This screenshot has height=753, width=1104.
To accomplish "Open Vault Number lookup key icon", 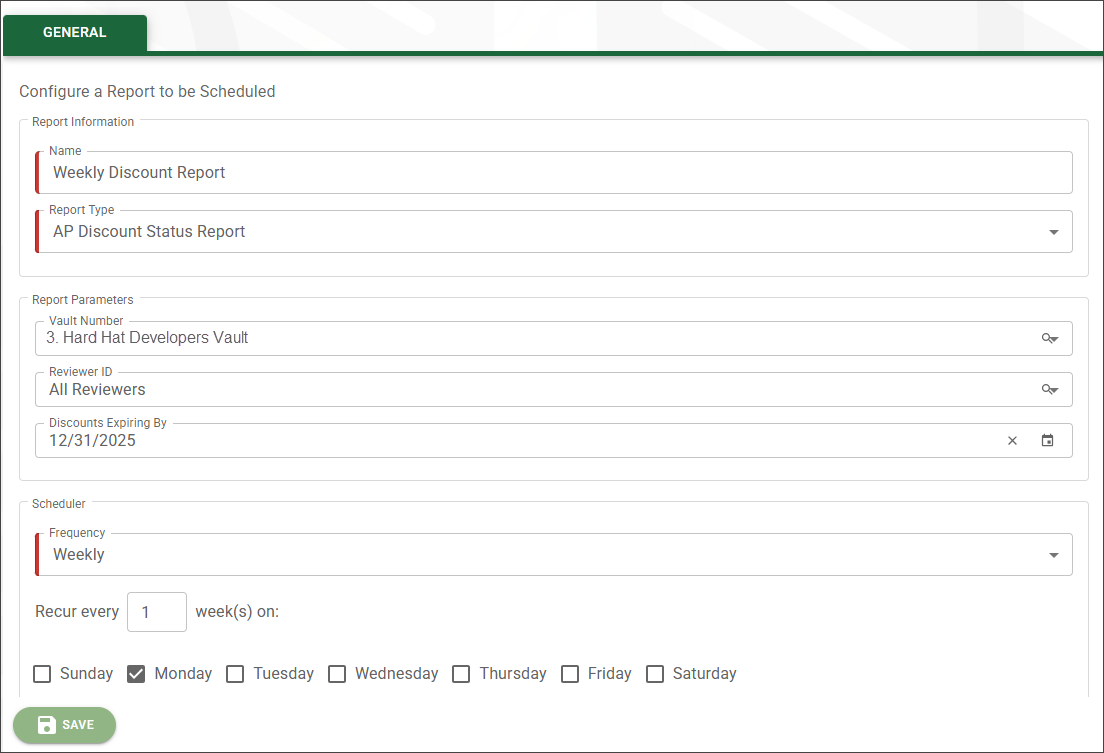I will pyautogui.click(x=1049, y=339).
